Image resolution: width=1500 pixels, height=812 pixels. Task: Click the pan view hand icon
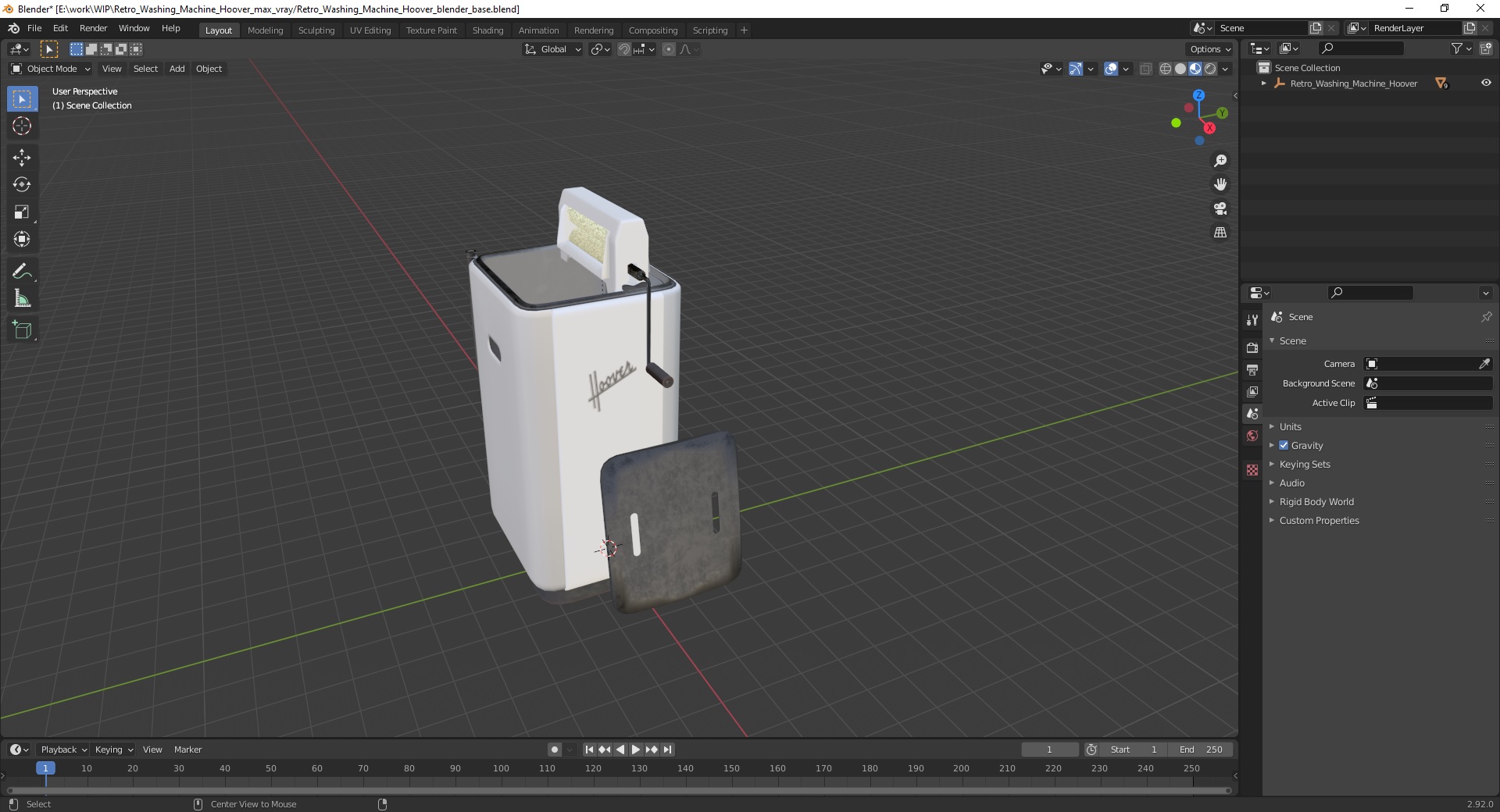(1220, 184)
